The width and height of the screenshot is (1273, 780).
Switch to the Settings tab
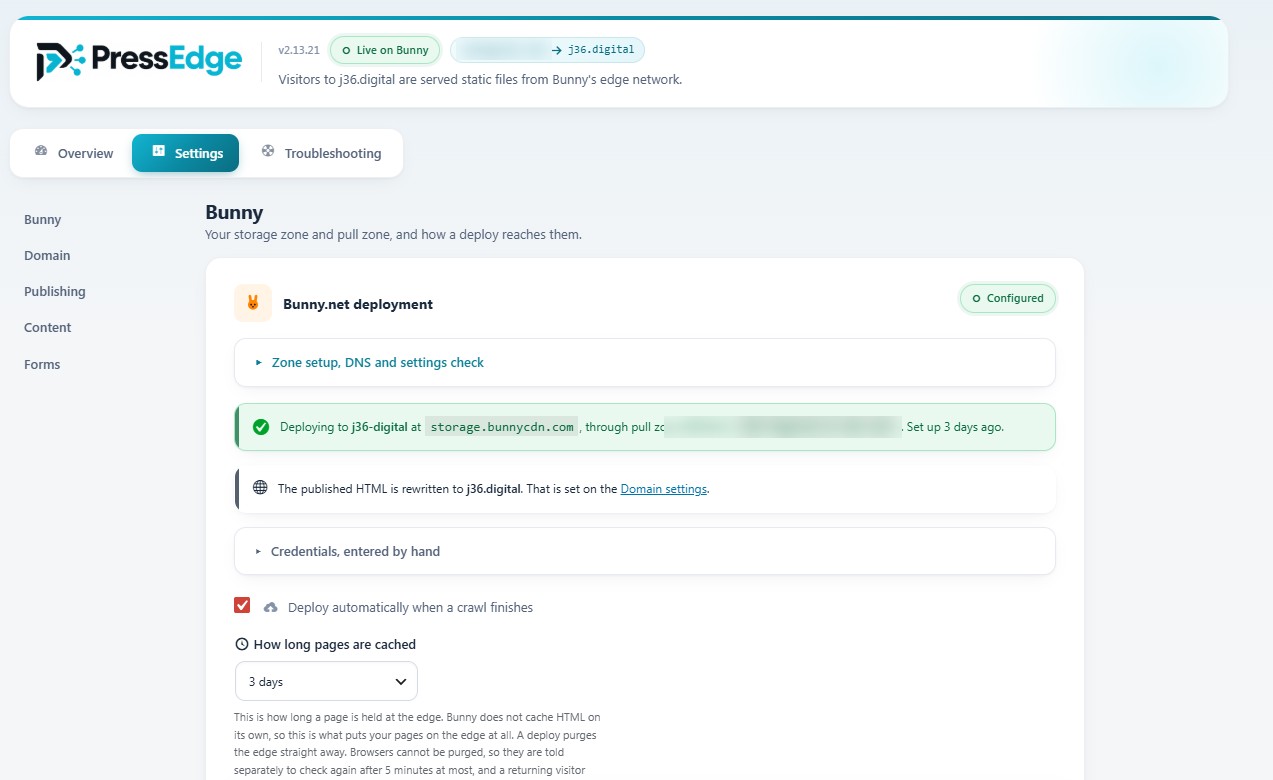pyautogui.click(x=185, y=153)
